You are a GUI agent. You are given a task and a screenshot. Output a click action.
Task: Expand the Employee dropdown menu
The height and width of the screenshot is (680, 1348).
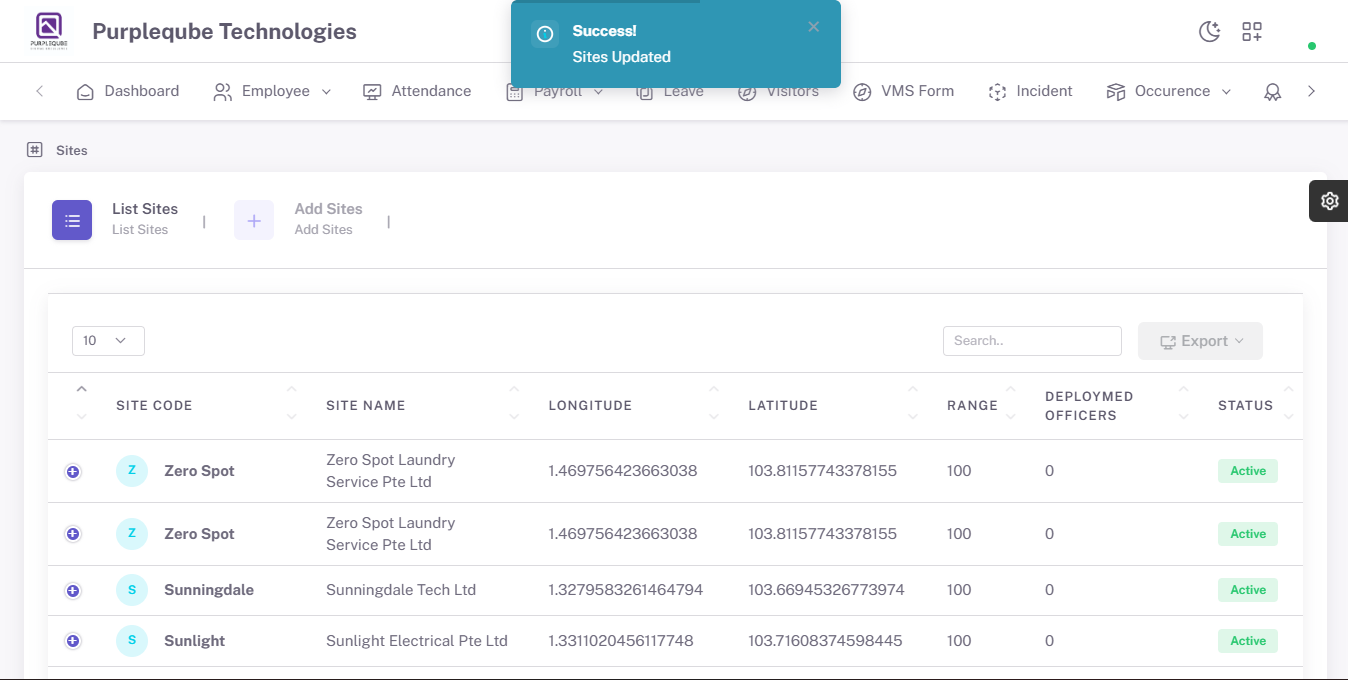272,91
